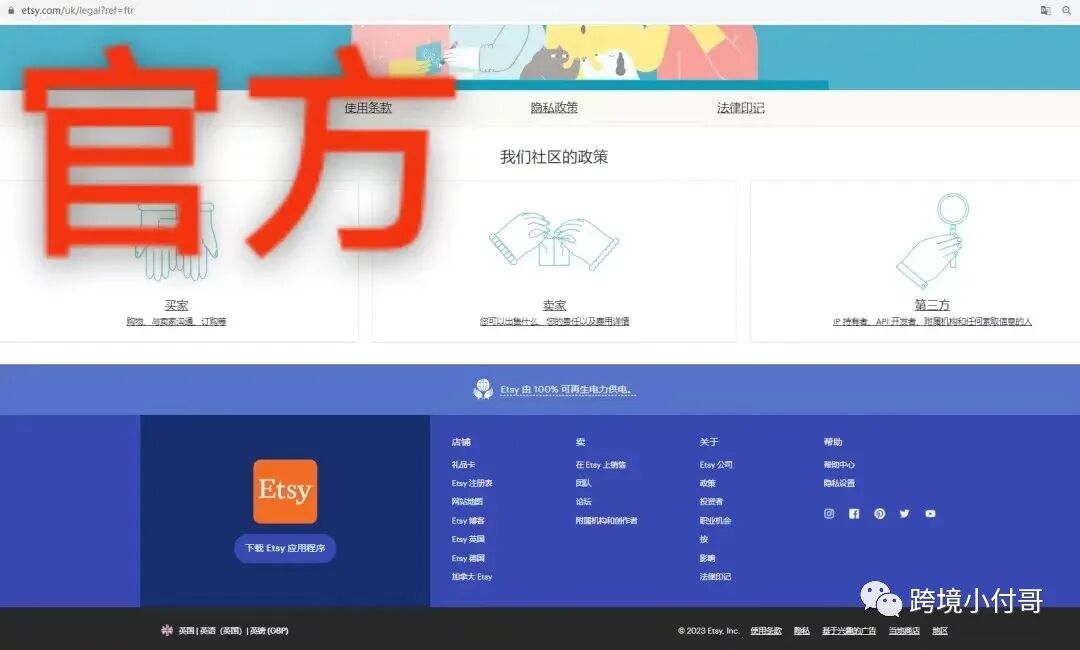
Task: Open Etsy's Instagram via its icon
Action: (x=828, y=513)
